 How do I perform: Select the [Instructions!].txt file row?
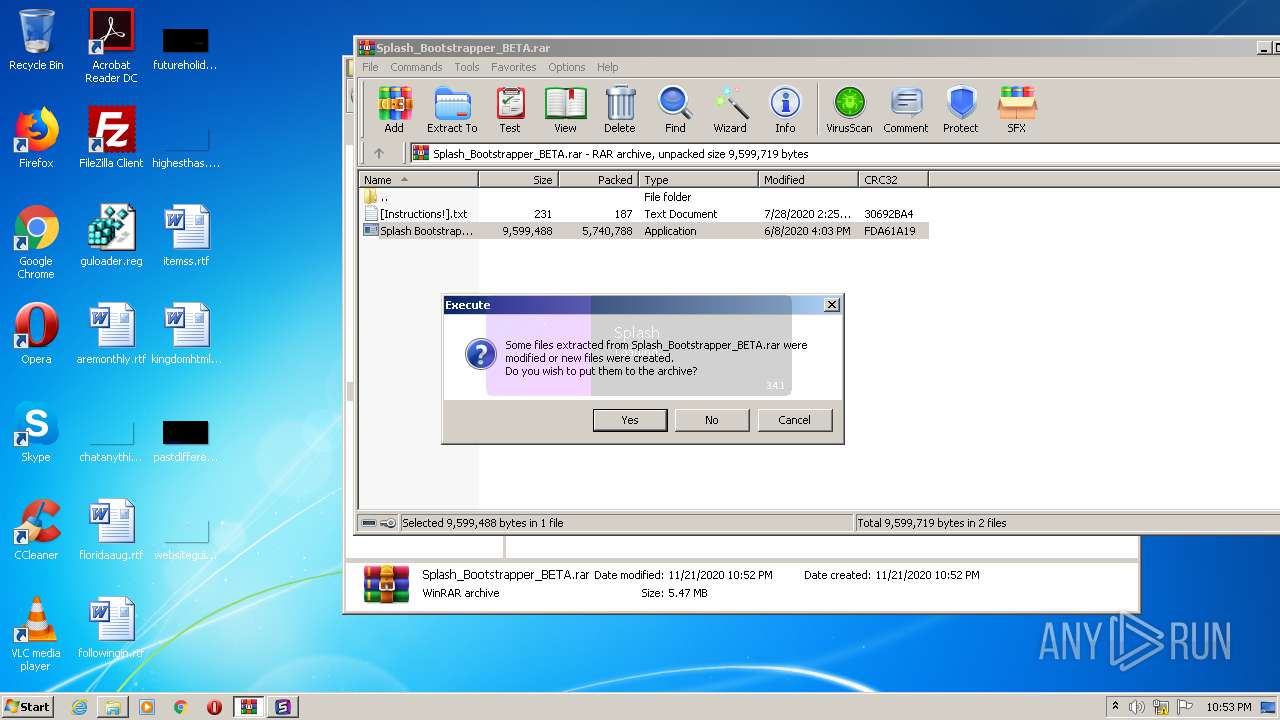click(644, 214)
